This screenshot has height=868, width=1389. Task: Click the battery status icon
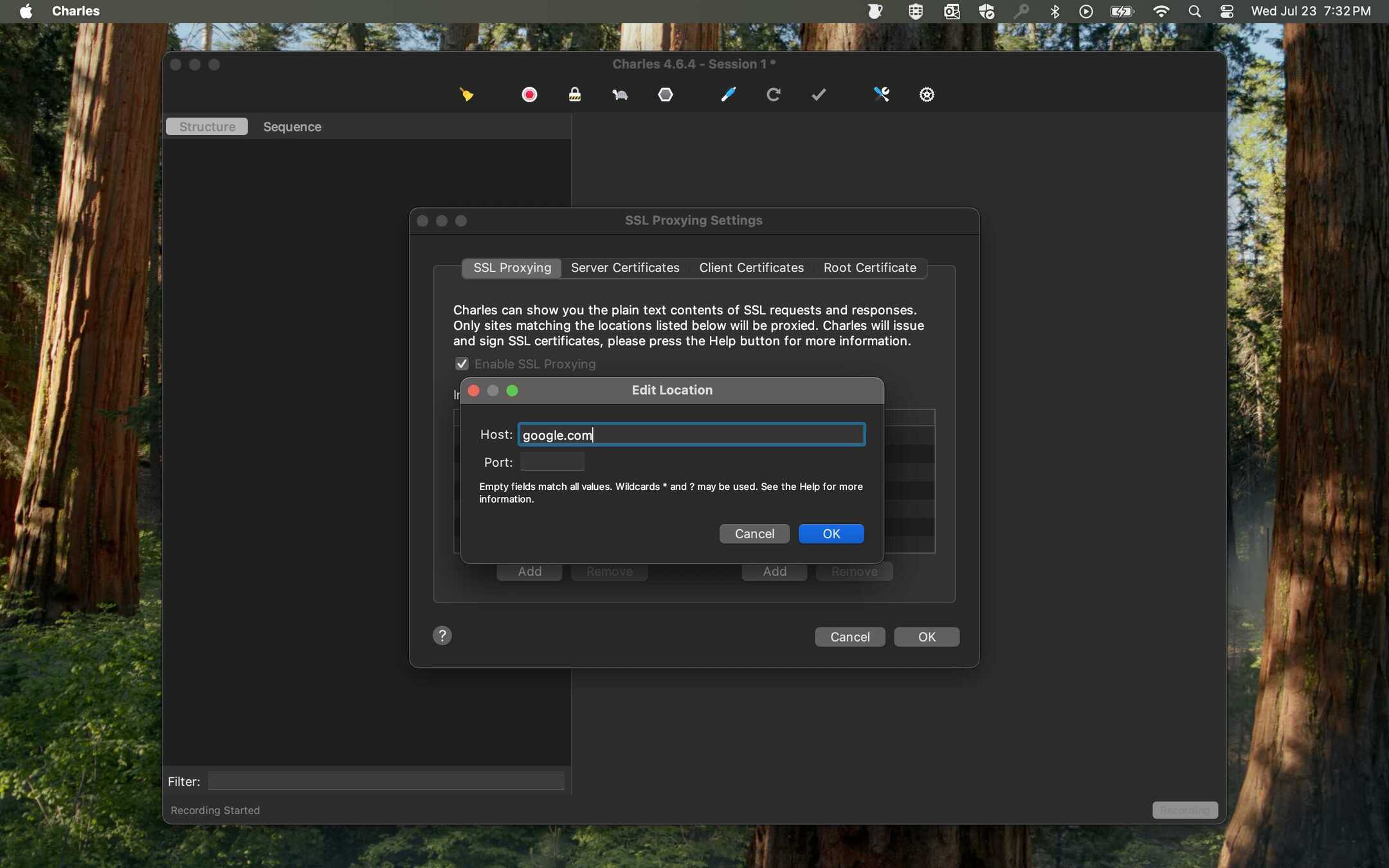click(1122, 11)
